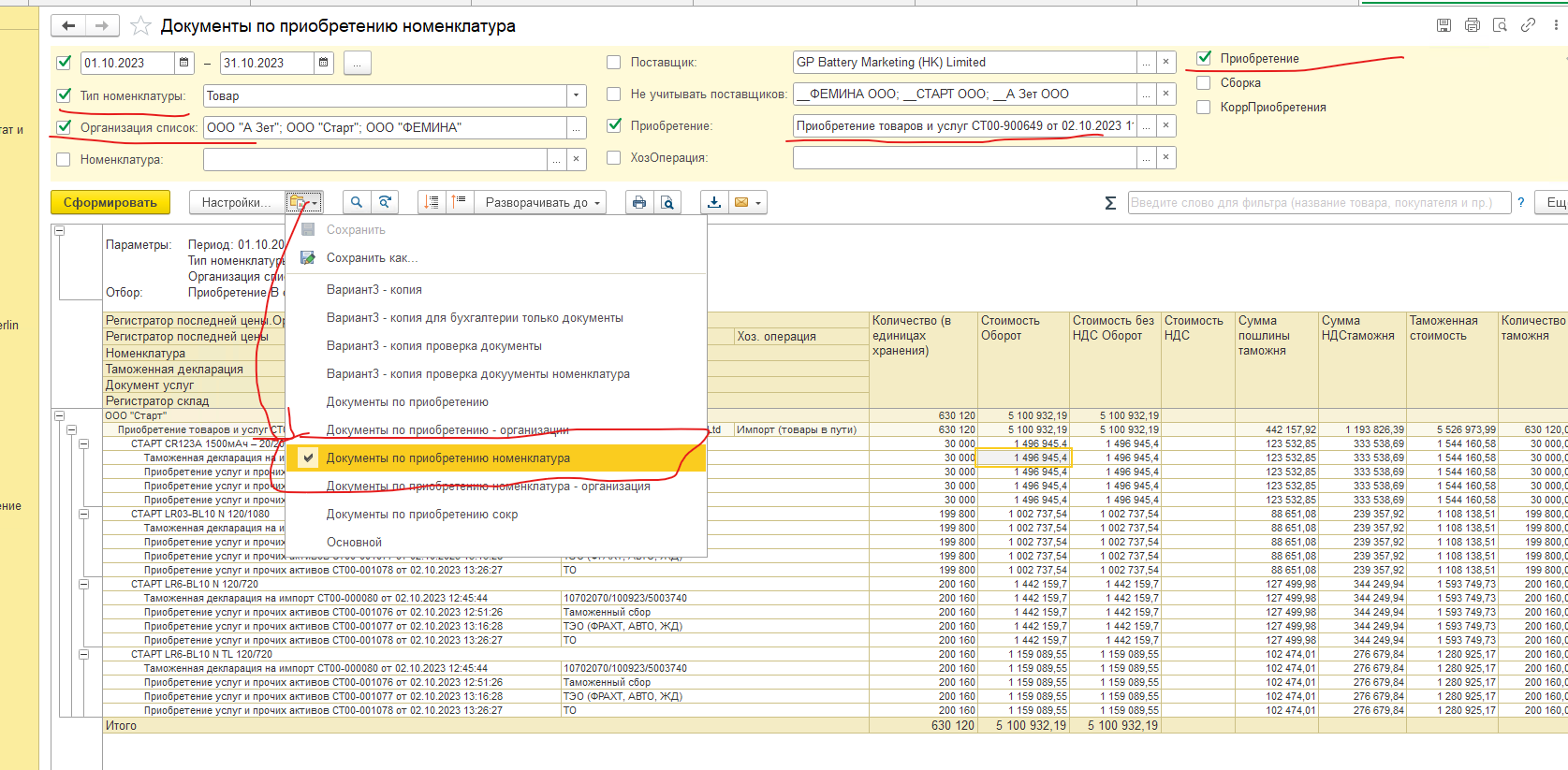Check the Номенклатура filter checkbox
This screenshot has height=770, width=1568.
[x=64, y=159]
